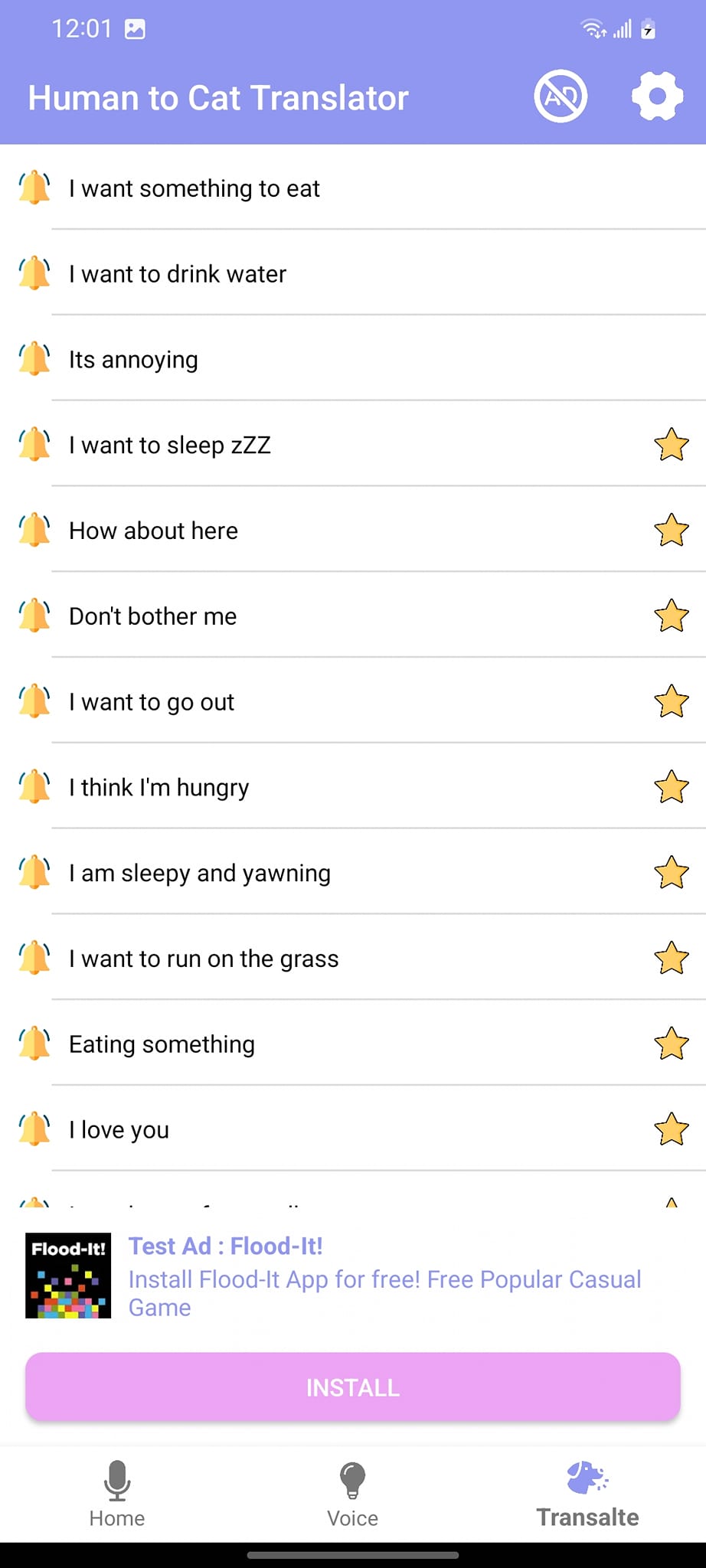Select the phrase 'I want to drink water'
This screenshot has height=1568, width=706.
click(178, 274)
